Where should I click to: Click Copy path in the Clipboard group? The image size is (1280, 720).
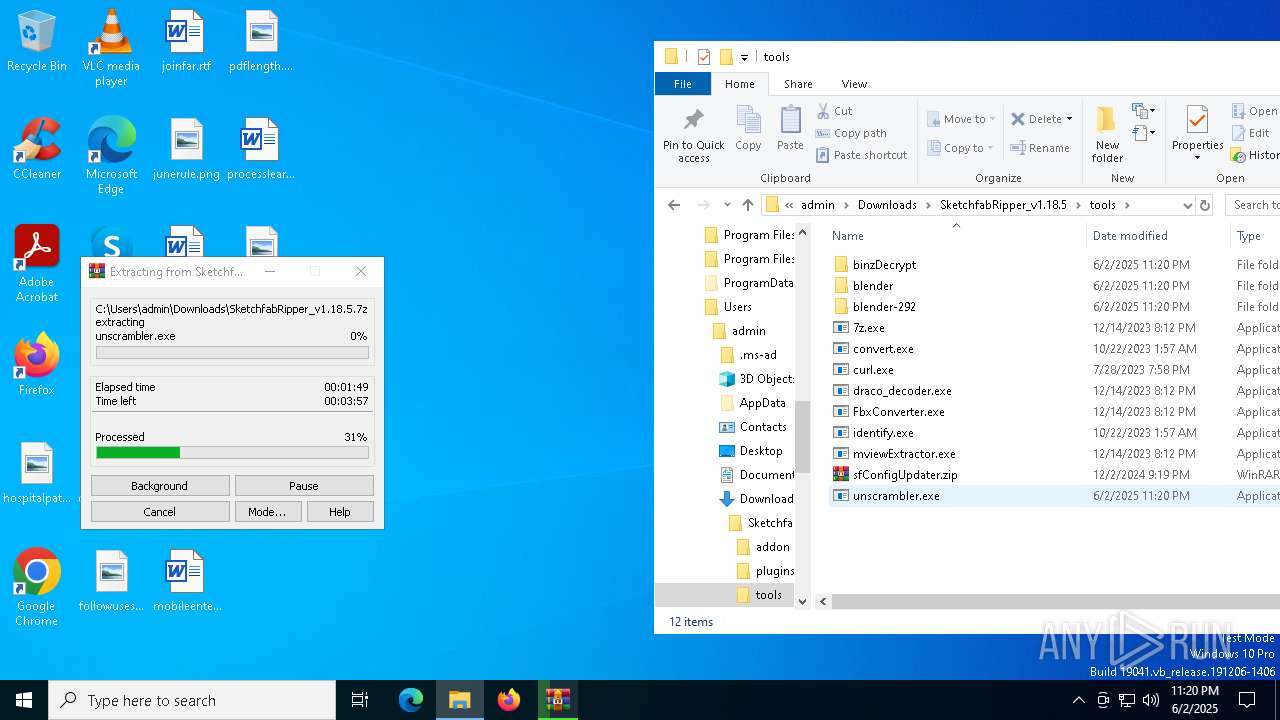(851, 133)
